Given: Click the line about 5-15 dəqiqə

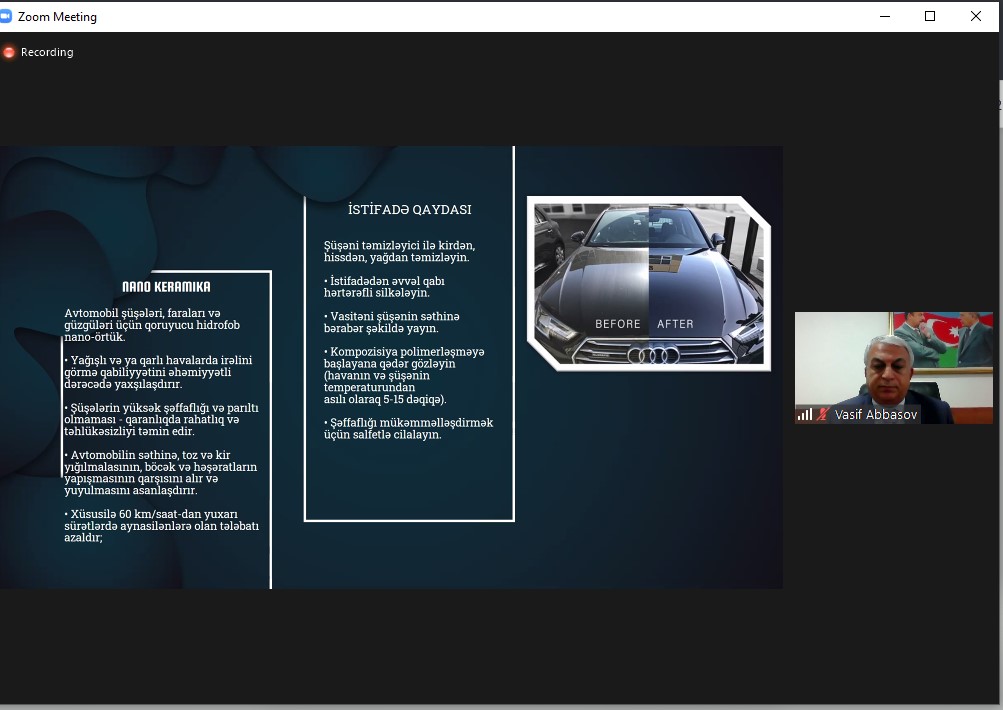Looking at the screenshot, I should click(384, 399).
